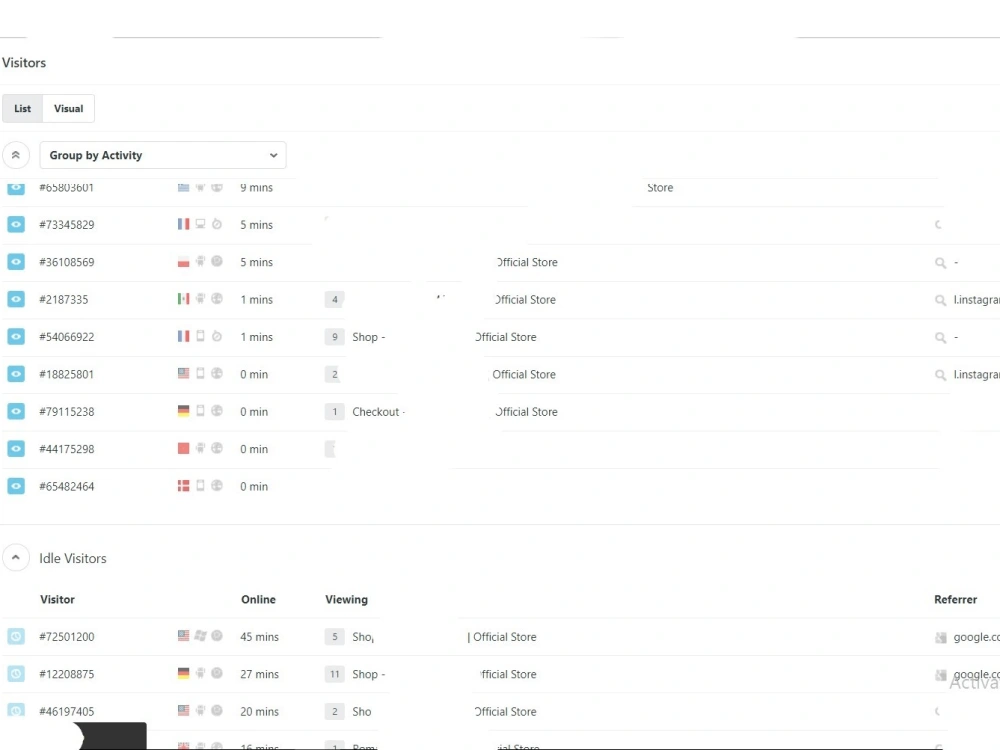Click search referrer icon in #2187335 row
The image size is (1000, 750).
[x=941, y=300]
